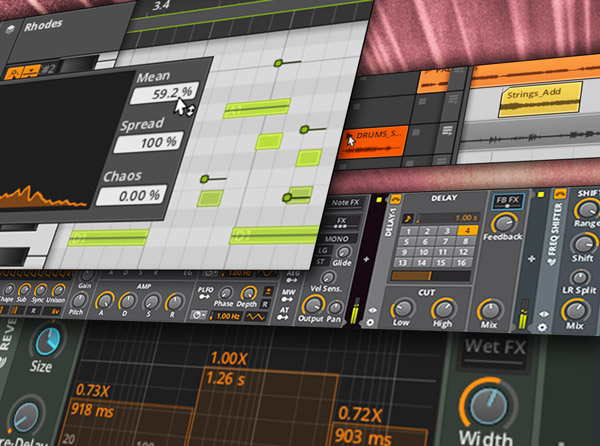Click the PLFO modulation routing arrow
The height and width of the screenshot is (446, 600).
point(205,296)
